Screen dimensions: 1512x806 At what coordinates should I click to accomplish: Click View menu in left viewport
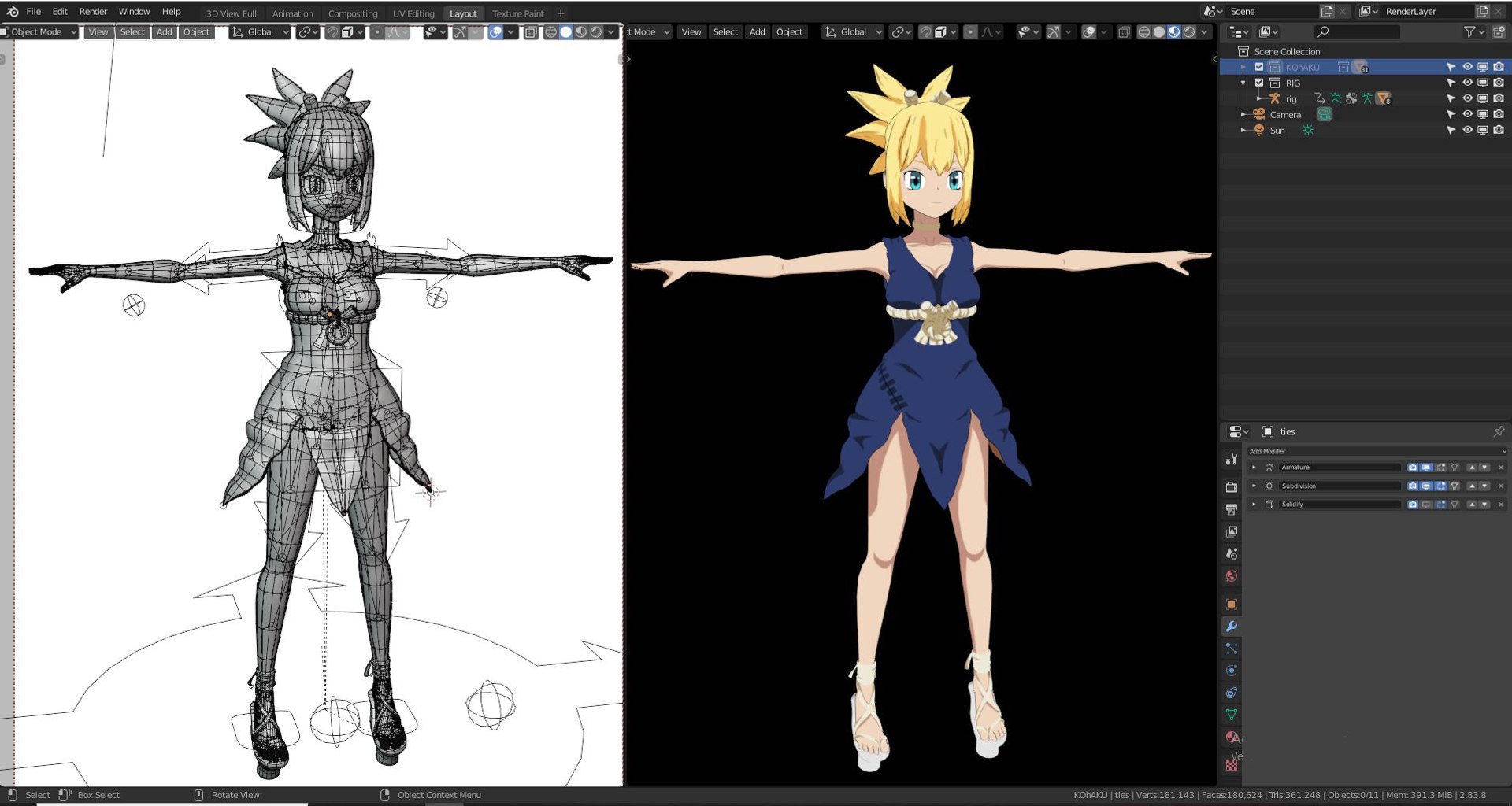click(x=98, y=32)
